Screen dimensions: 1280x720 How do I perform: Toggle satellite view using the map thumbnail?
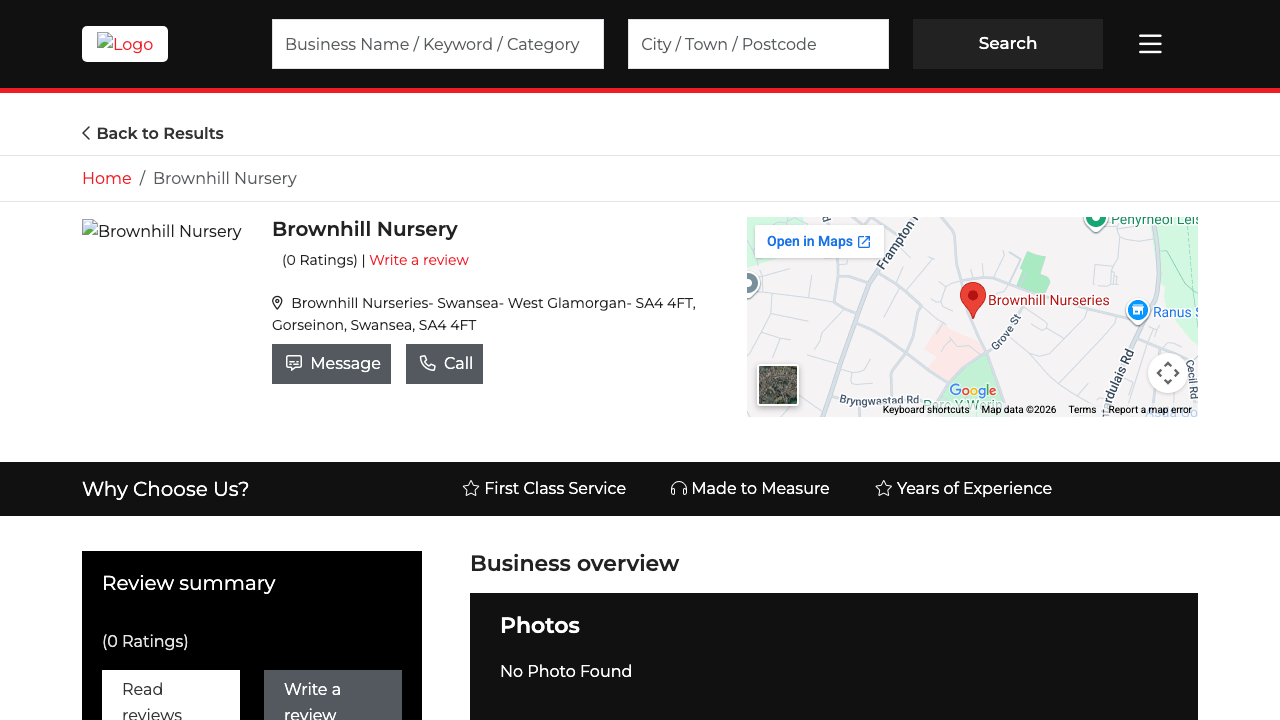(x=778, y=385)
